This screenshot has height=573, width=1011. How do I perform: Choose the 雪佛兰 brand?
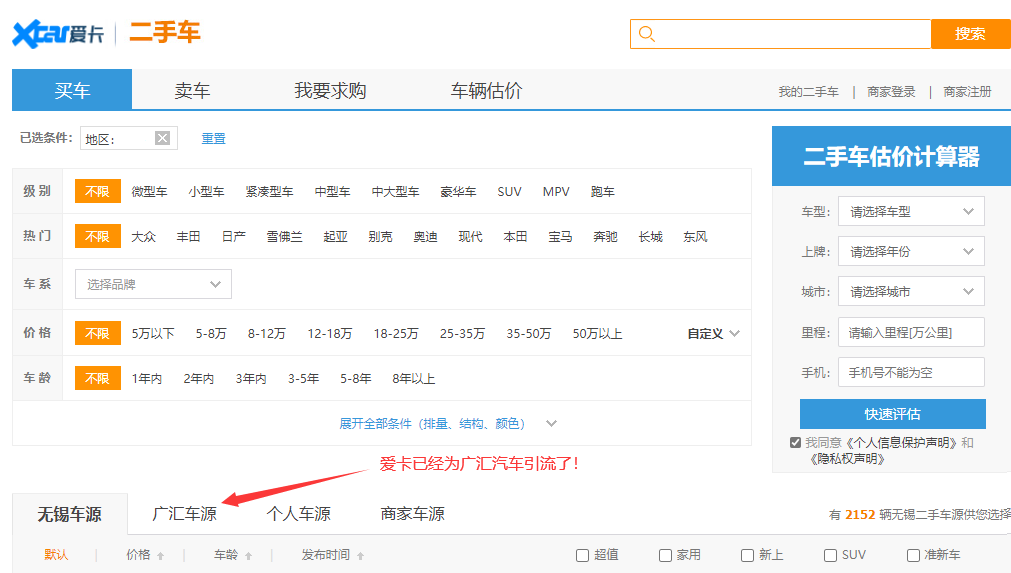[x=284, y=237]
